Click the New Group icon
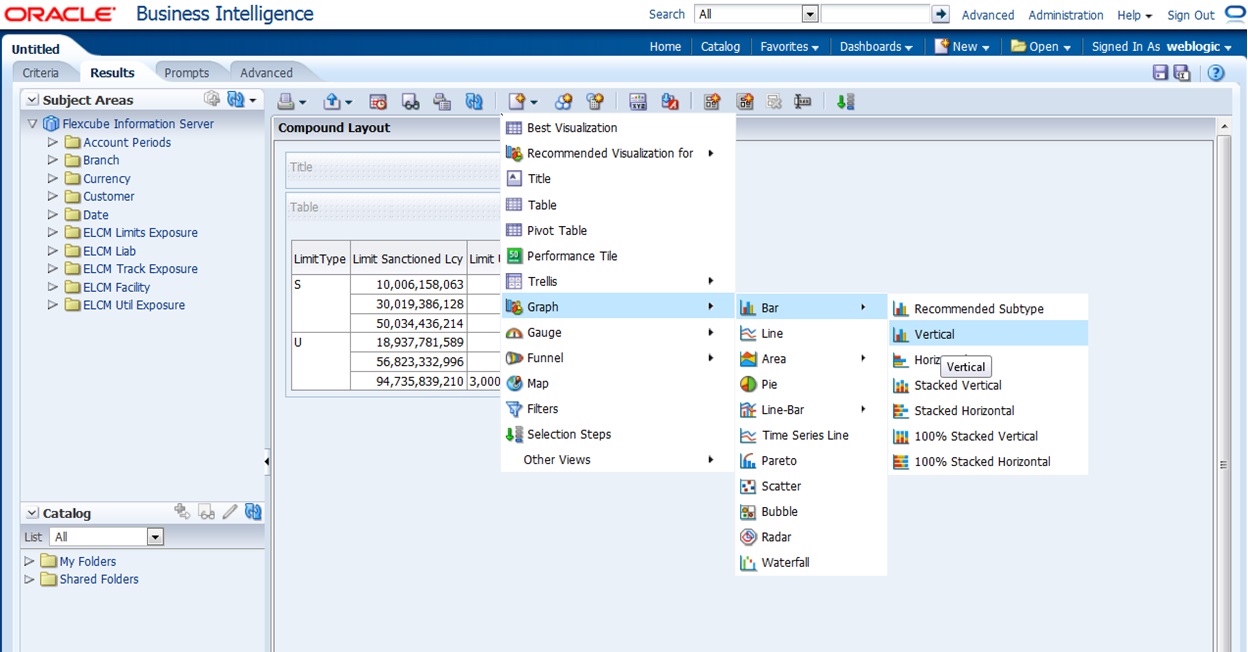 pos(564,101)
